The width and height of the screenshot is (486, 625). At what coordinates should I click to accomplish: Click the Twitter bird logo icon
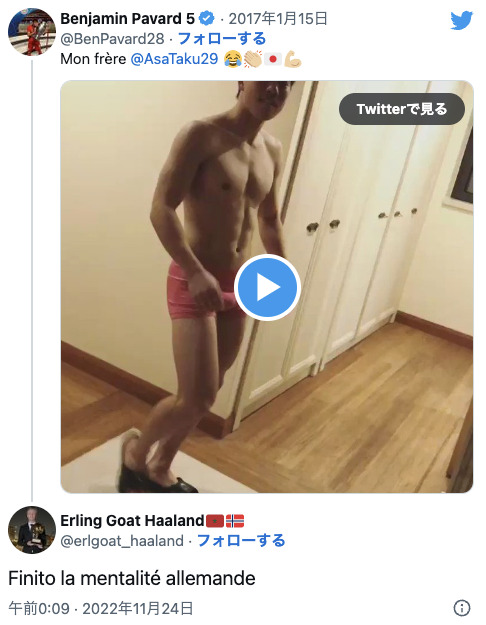point(462,20)
